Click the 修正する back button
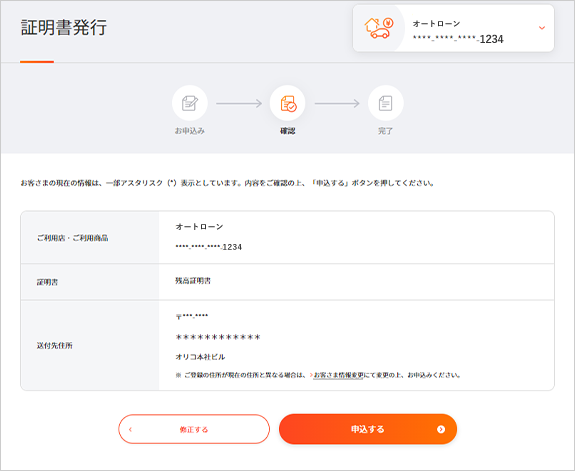The width and height of the screenshot is (575, 471). coord(194,429)
